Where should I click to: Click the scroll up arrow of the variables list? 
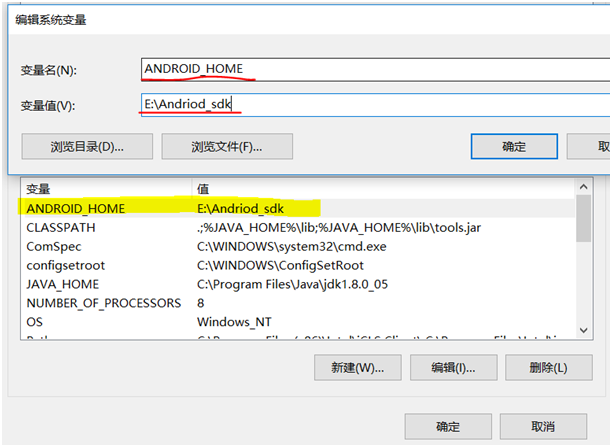(584, 187)
